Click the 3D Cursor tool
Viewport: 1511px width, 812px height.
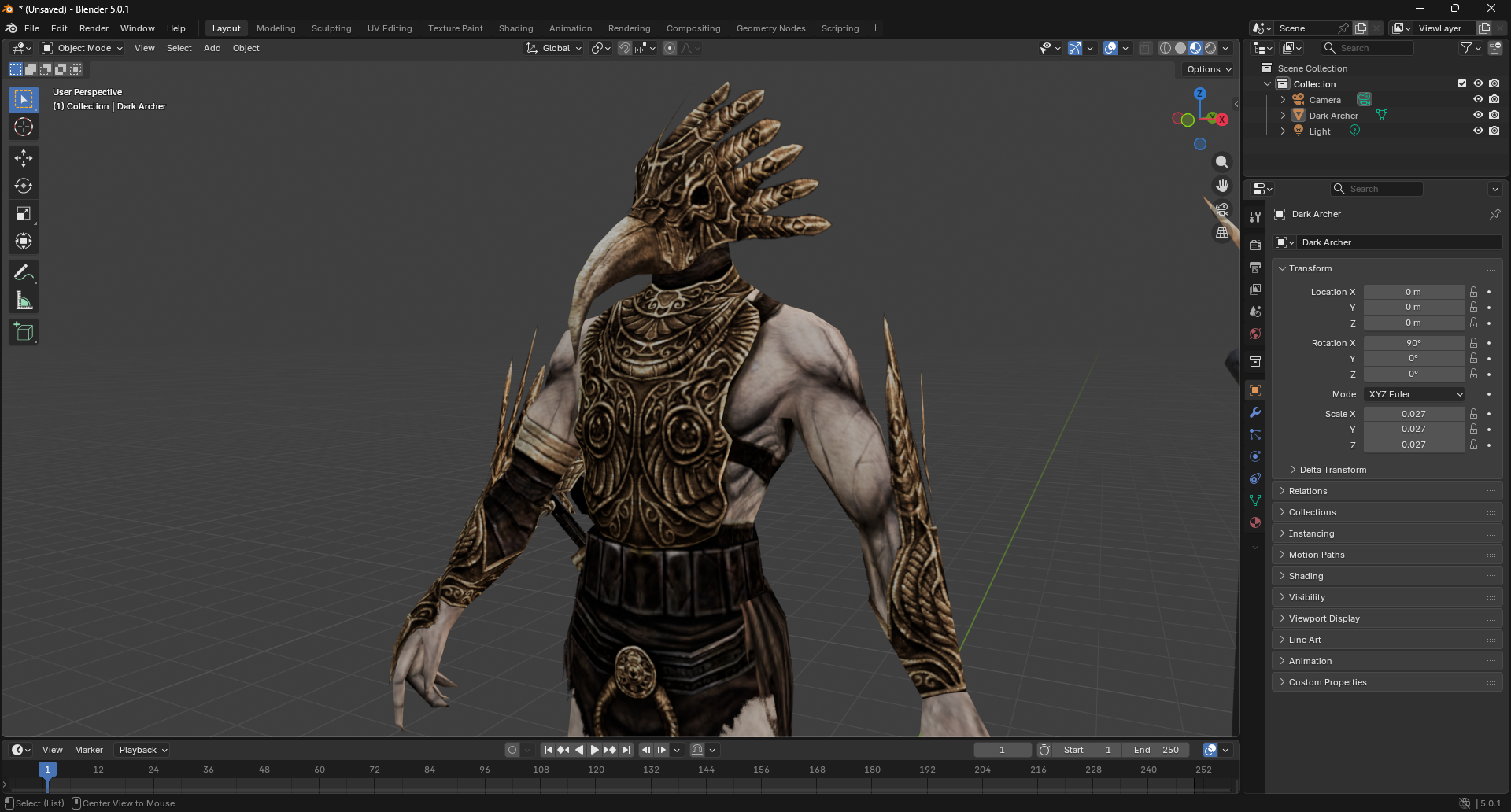tap(24, 127)
